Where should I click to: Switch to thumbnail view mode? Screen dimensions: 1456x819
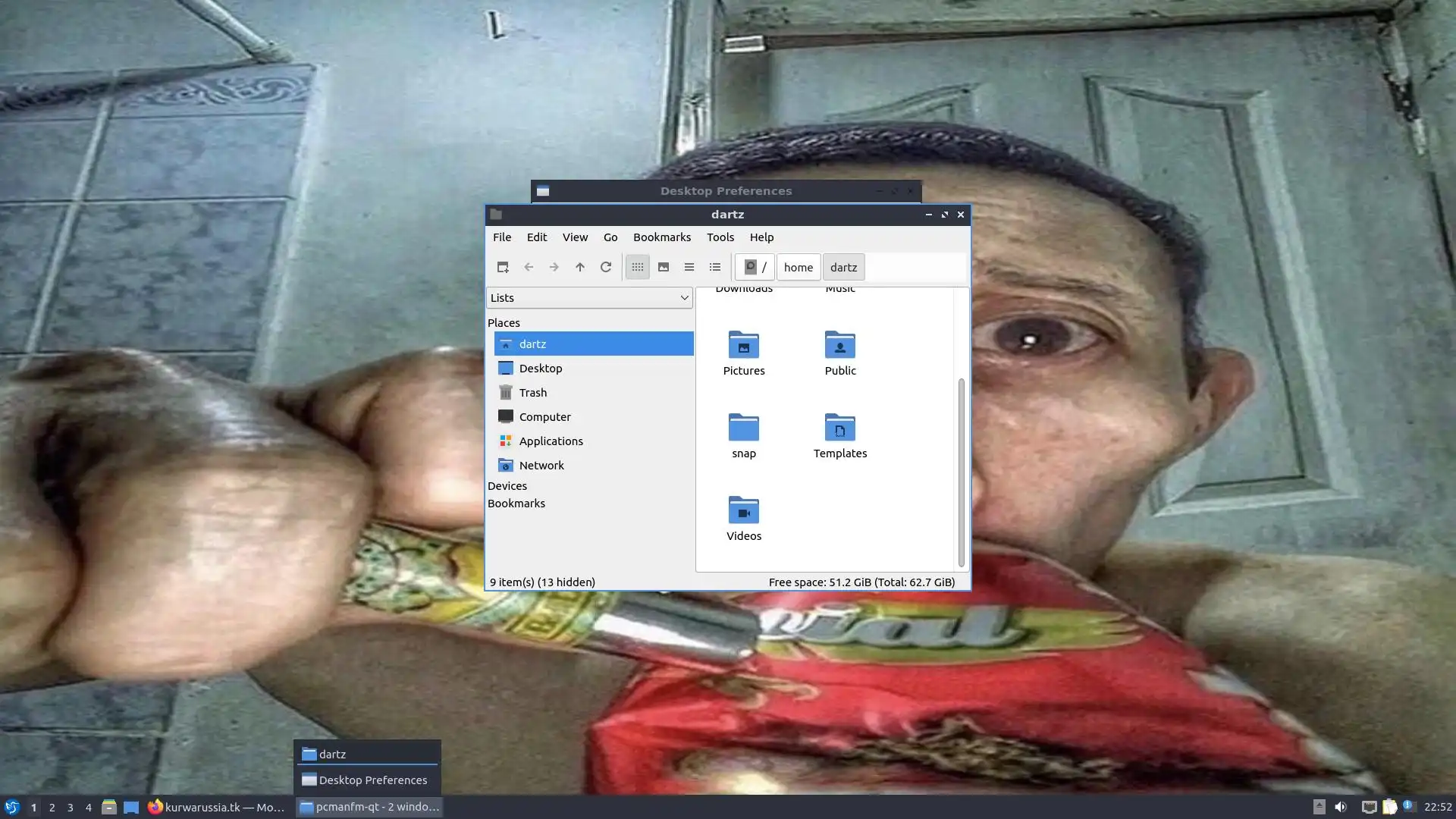664,267
